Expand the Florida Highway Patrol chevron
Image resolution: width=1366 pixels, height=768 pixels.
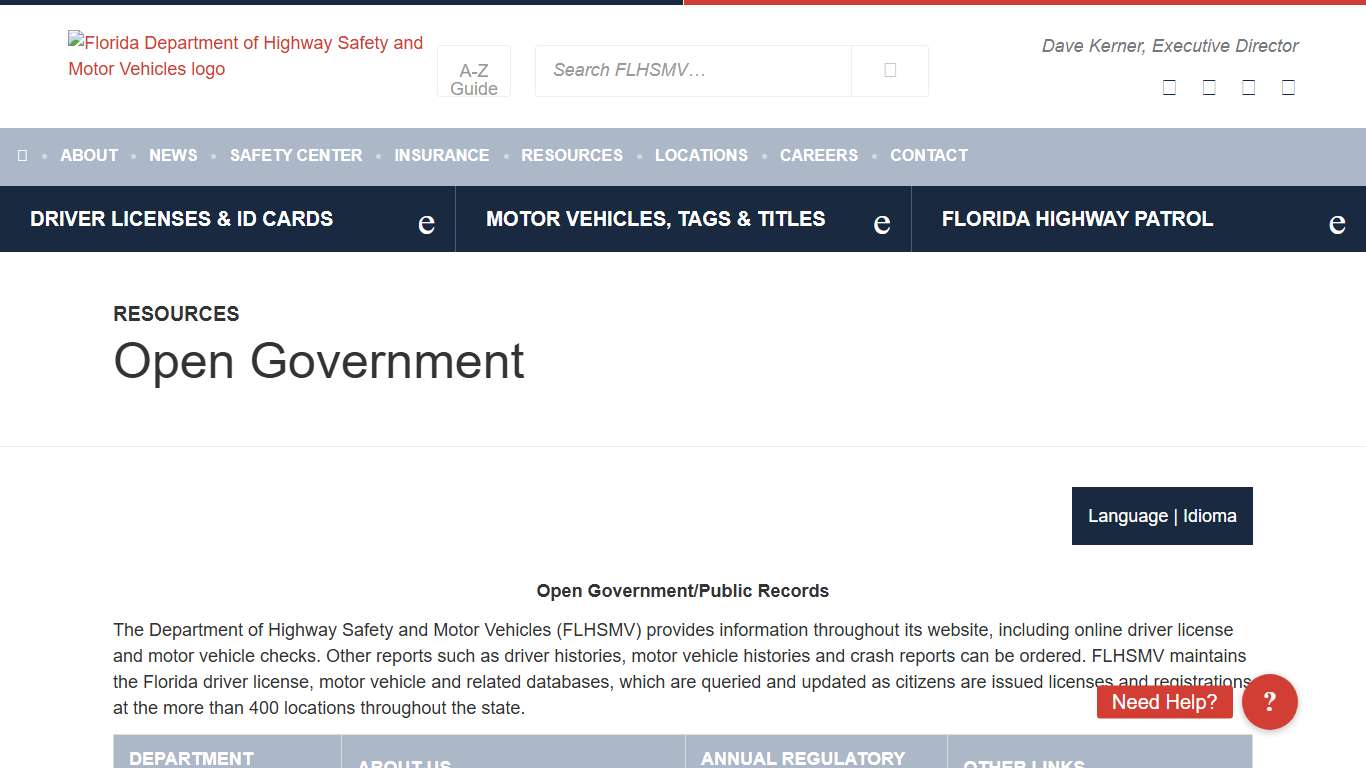coord(1337,222)
